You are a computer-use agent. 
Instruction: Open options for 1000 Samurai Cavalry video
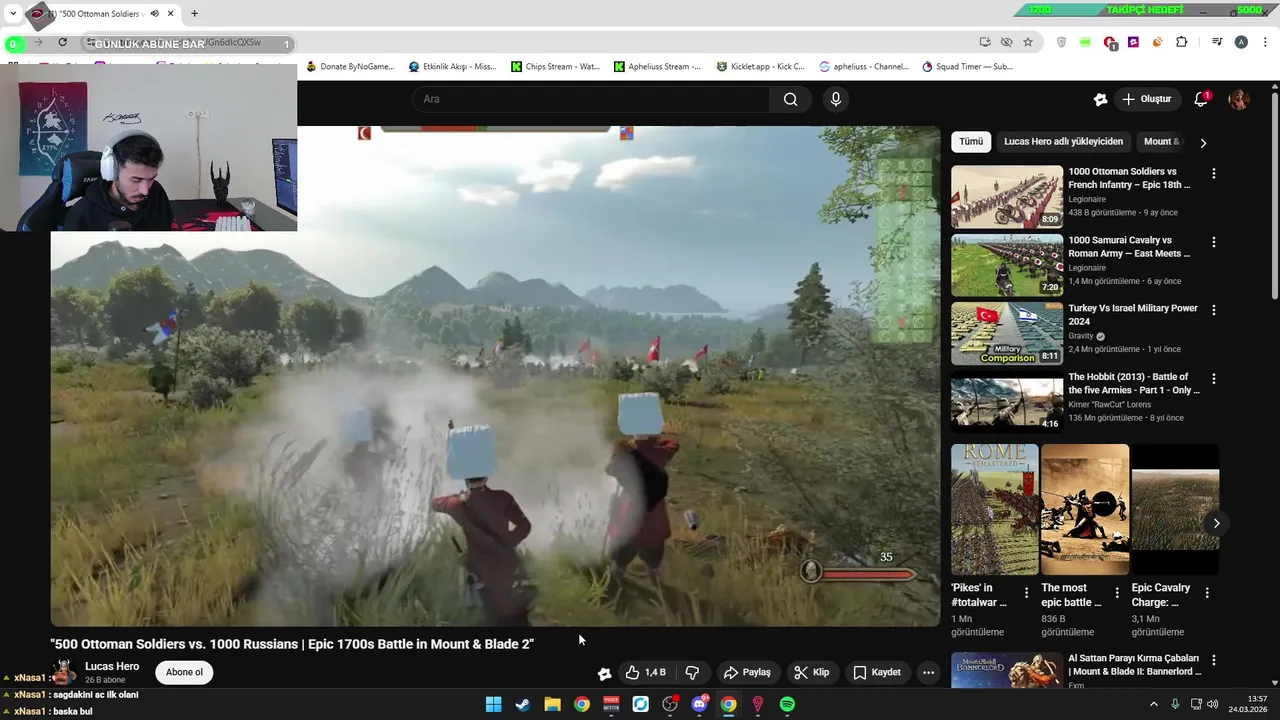coord(1214,242)
